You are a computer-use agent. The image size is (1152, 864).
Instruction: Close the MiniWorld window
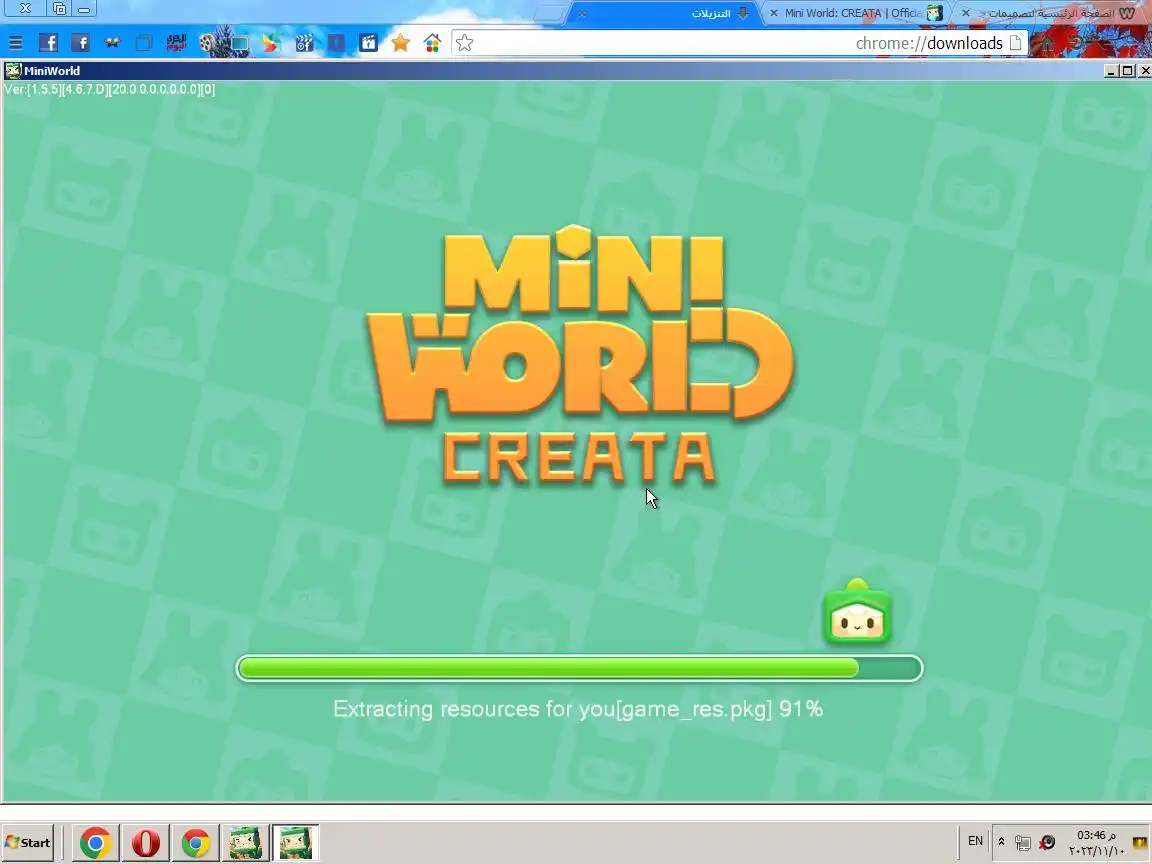pos(1144,71)
